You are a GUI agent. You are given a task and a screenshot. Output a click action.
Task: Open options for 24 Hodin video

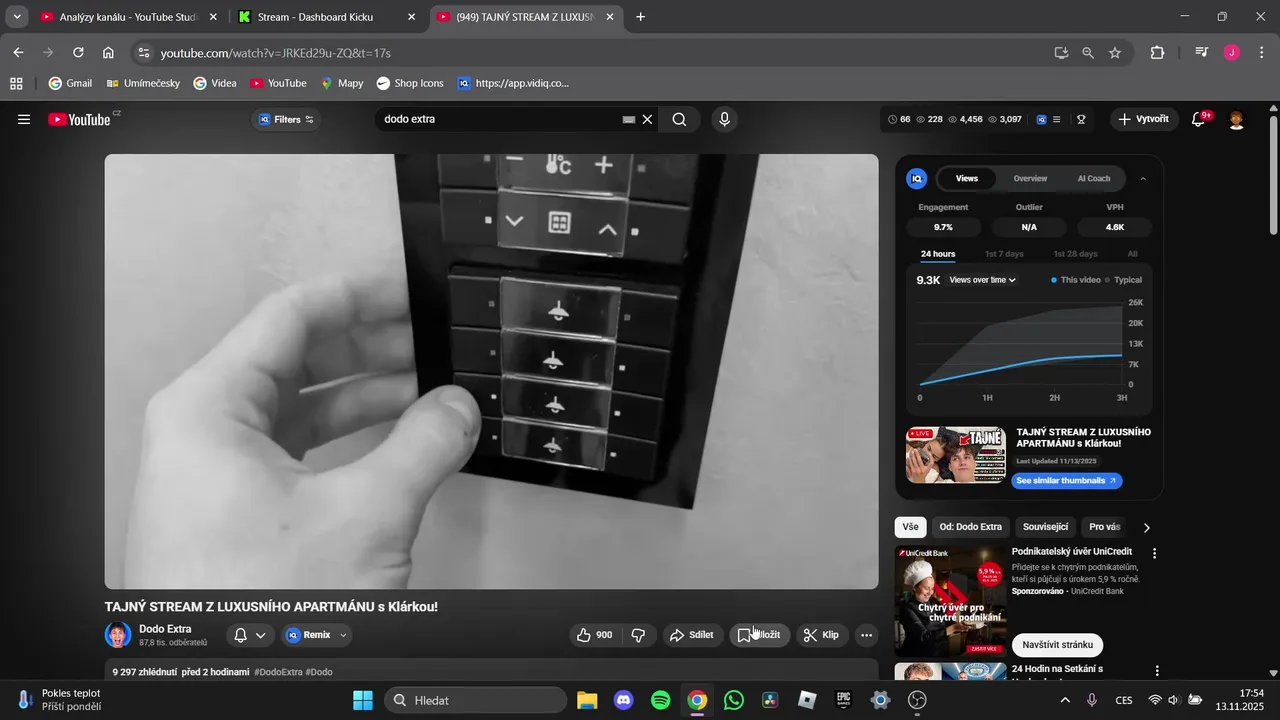[1155, 671]
